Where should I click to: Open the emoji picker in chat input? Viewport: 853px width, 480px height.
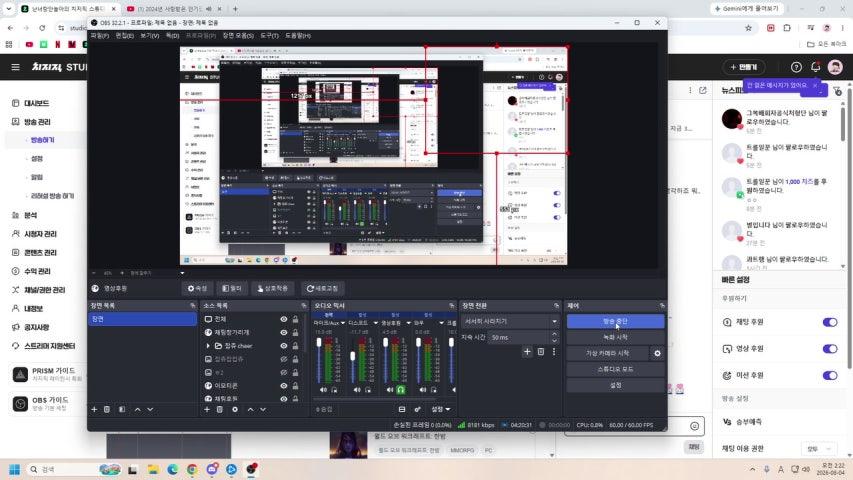[695, 426]
